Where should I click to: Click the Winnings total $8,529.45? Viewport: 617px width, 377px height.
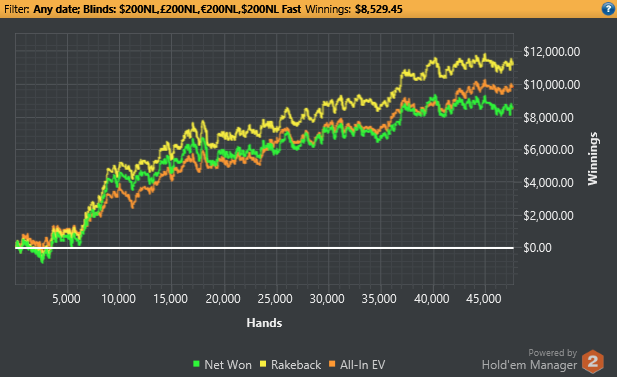click(379, 9)
